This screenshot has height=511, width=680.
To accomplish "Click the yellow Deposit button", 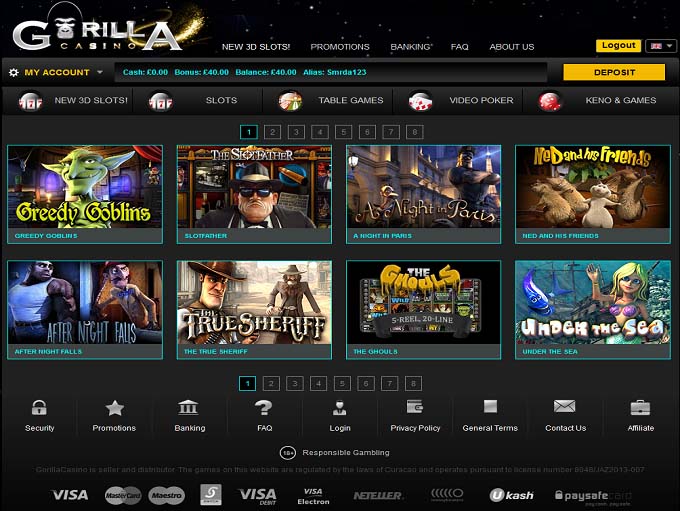I will click(614, 72).
